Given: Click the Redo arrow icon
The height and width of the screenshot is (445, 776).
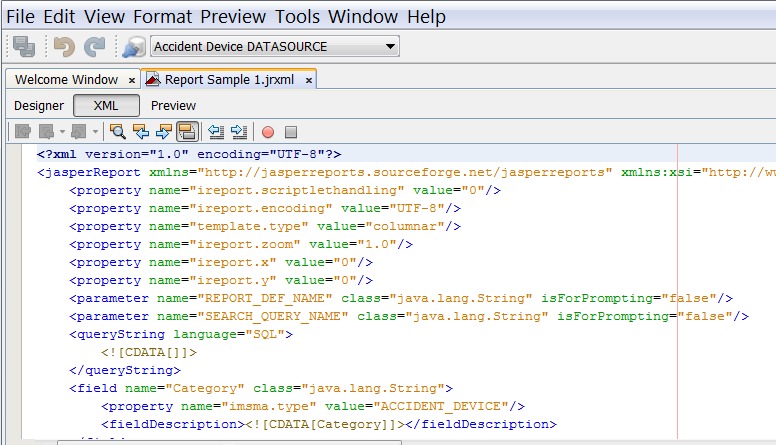Looking at the screenshot, I should [x=94, y=46].
